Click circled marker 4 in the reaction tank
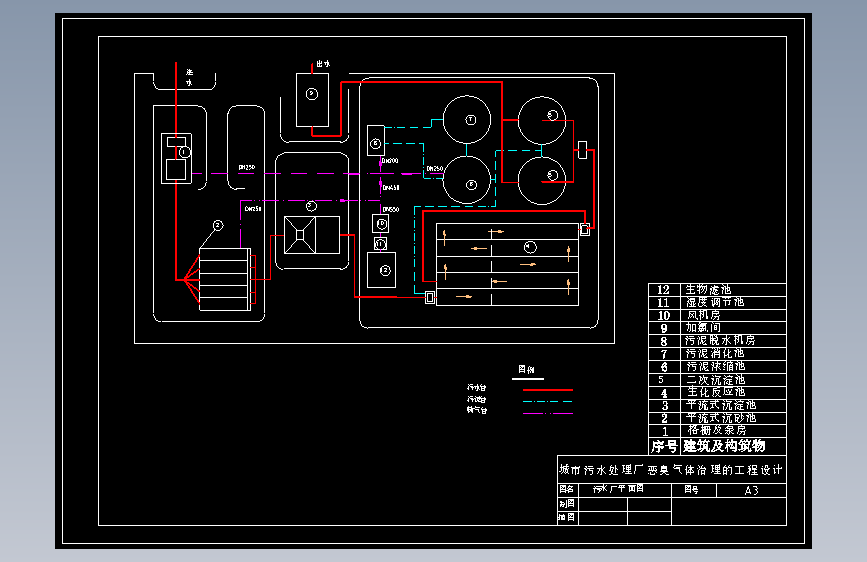The width and height of the screenshot is (867, 562). [x=530, y=247]
